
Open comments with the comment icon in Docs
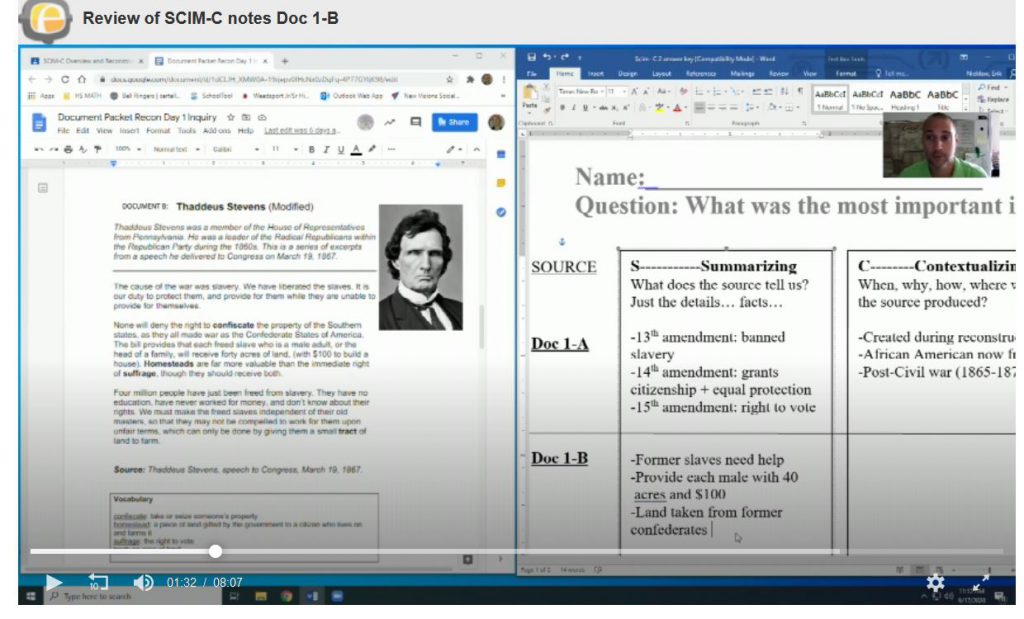click(414, 121)
